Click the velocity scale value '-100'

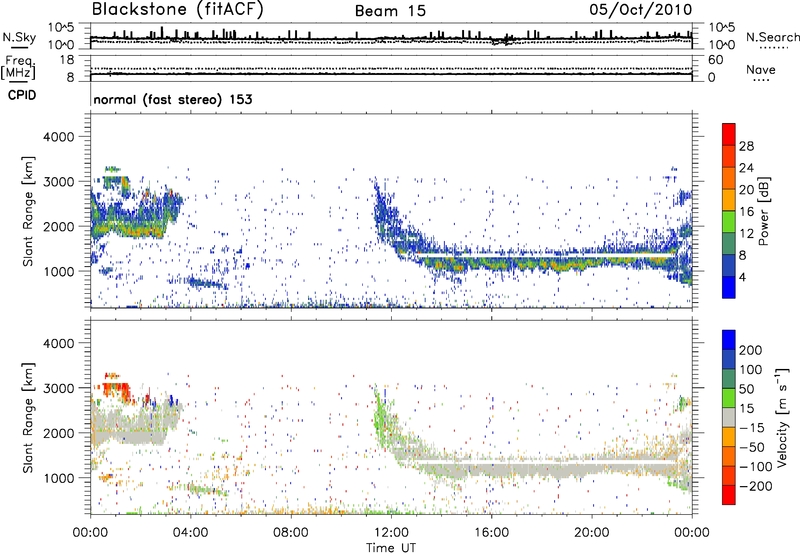[x=755, y=467]
